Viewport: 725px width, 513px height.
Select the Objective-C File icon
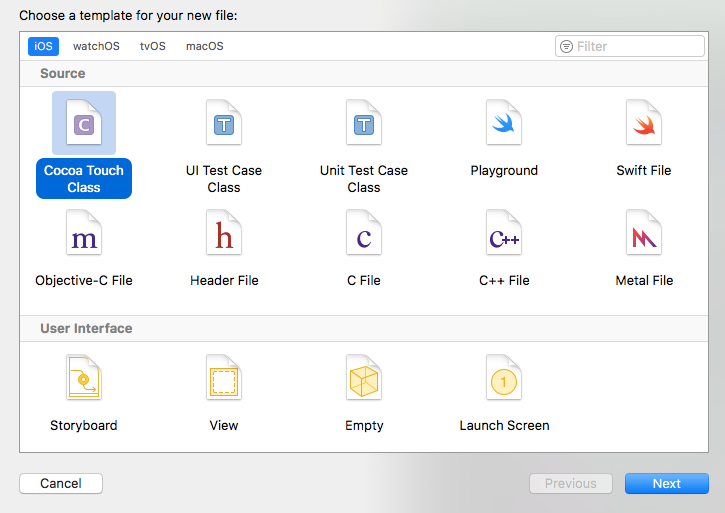[84, 233]
